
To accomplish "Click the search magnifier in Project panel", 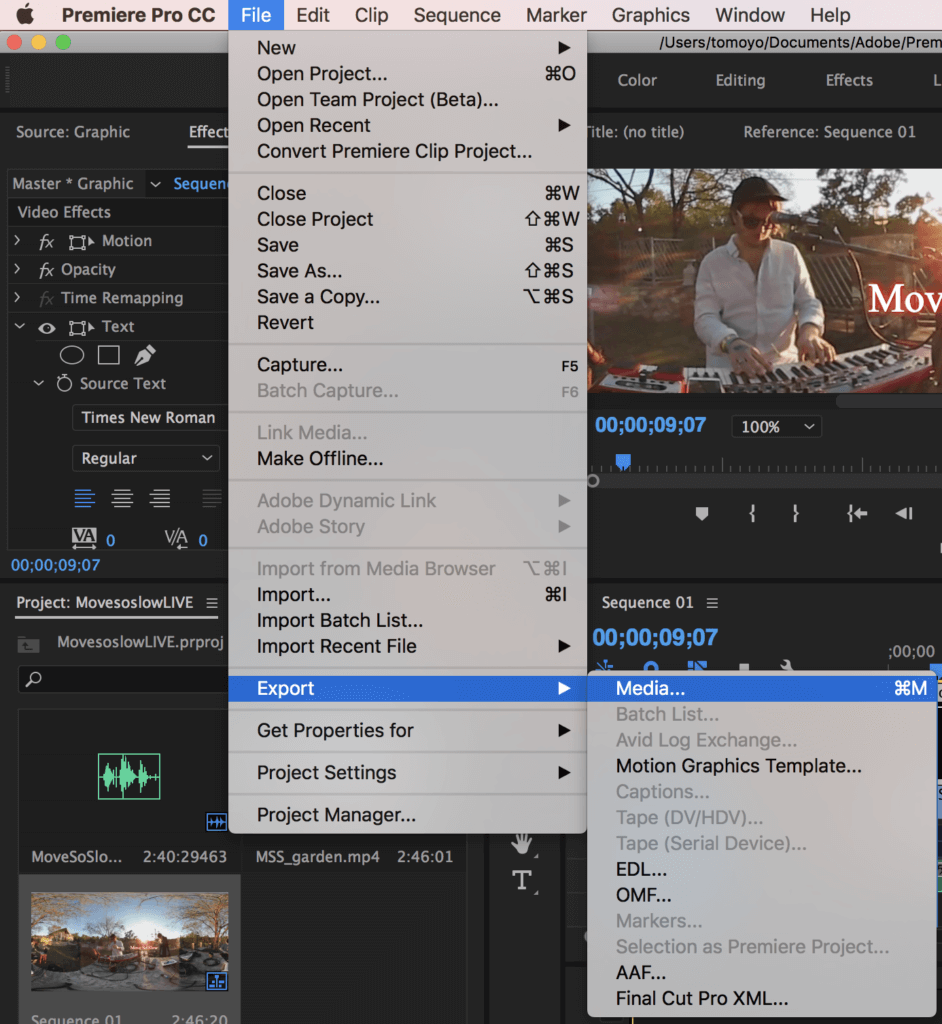I will click(x=33, y=679).
